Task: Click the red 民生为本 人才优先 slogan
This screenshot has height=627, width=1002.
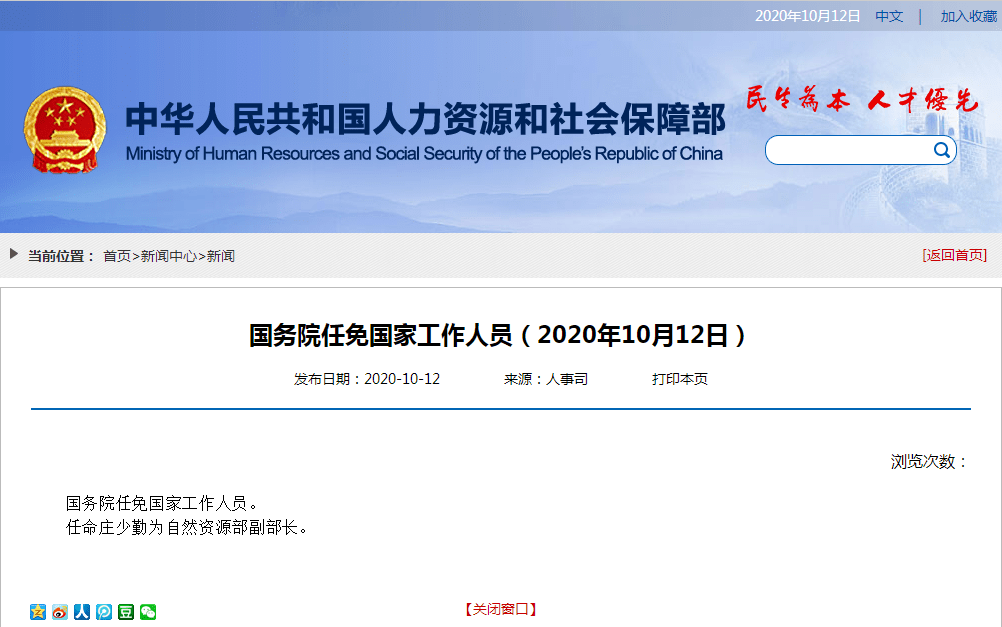Action: click(x=862, y=100)
